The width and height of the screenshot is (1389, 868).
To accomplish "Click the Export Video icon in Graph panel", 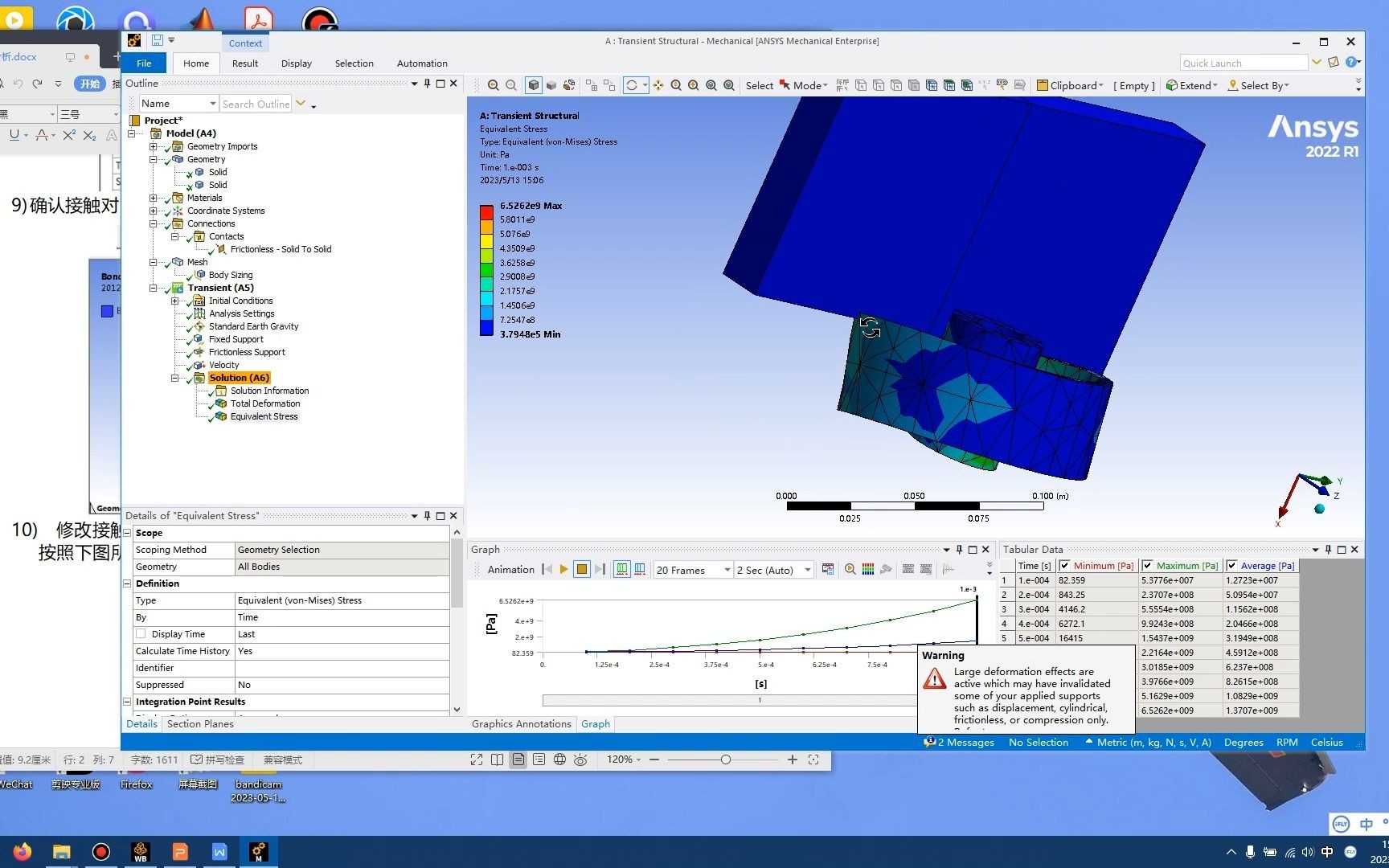I will (829, 569).
